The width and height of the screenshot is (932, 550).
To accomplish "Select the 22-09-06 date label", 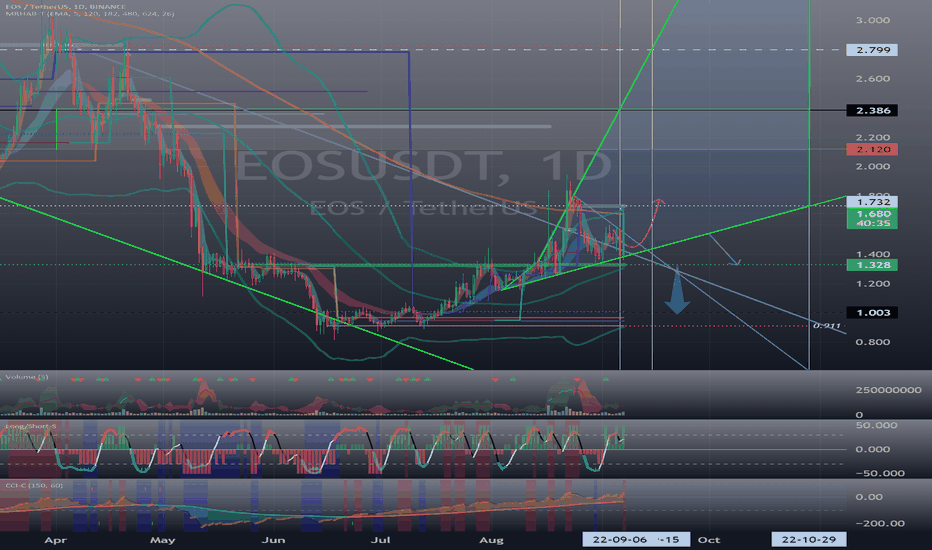I will (x=620, y=539).
